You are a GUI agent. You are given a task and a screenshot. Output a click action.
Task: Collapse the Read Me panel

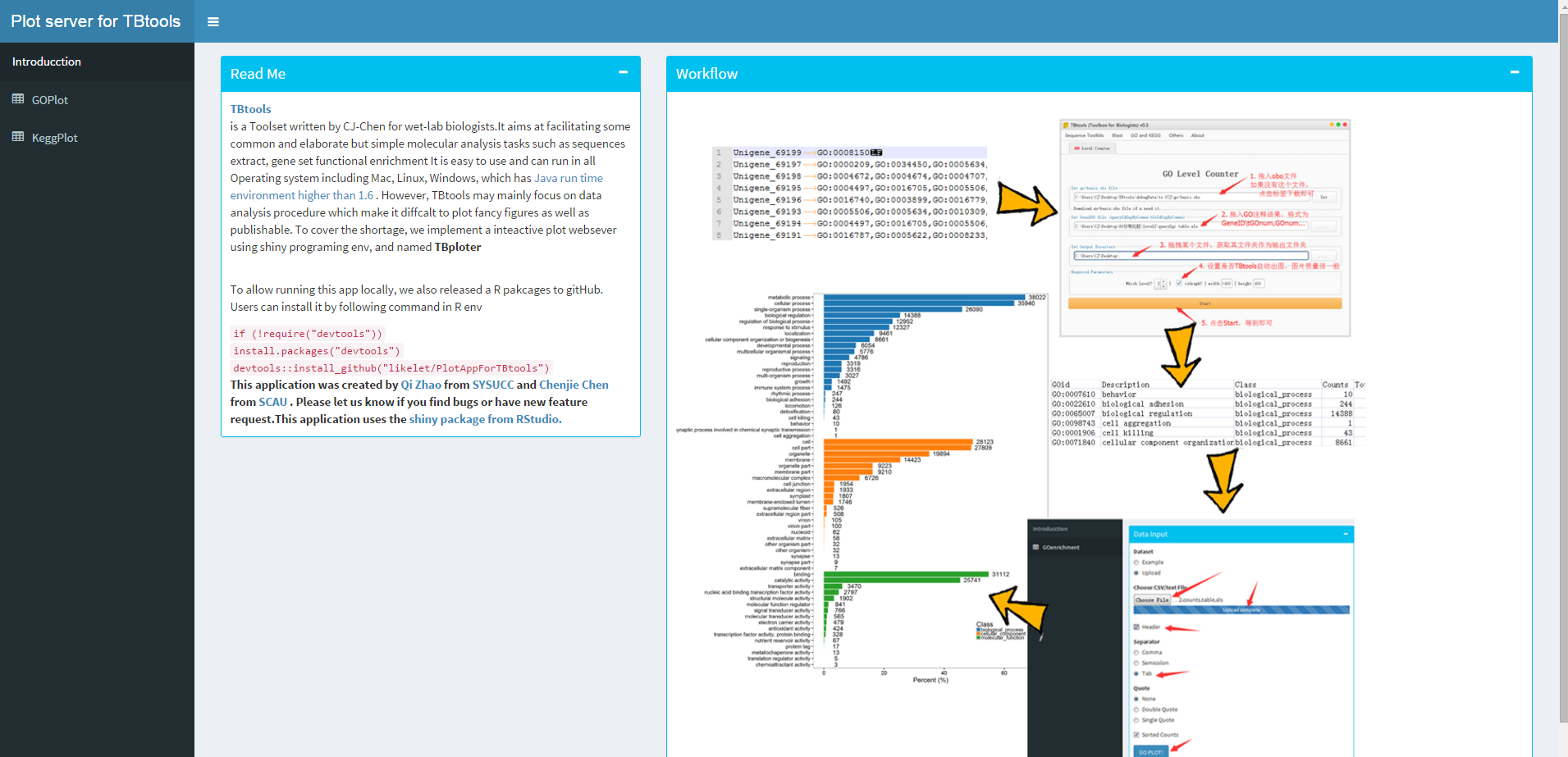coord(624,73)
